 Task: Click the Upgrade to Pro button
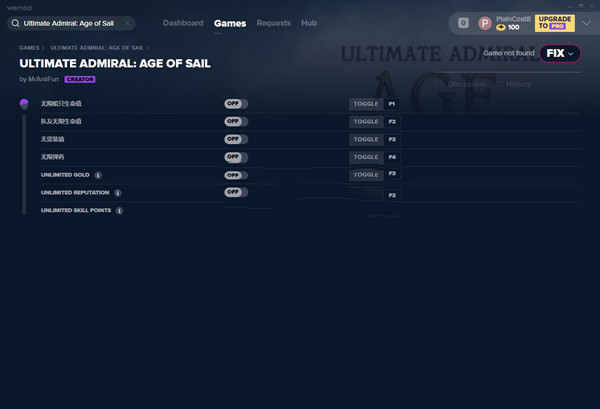point(554,23)
